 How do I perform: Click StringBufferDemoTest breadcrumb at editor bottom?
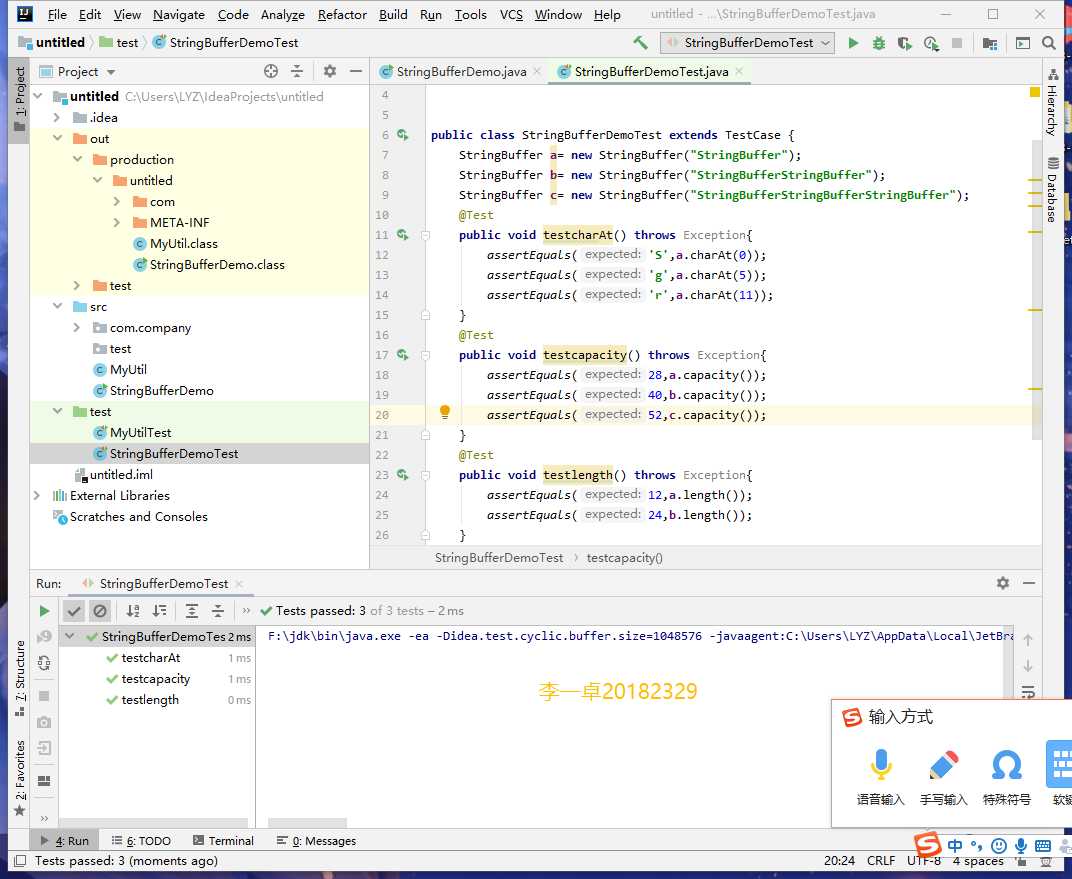(499, 558)
